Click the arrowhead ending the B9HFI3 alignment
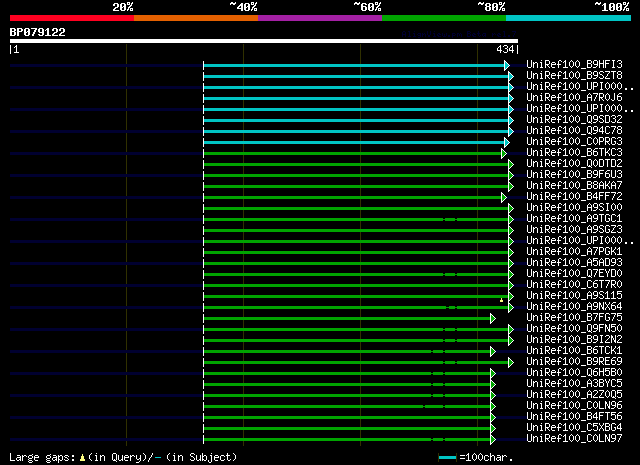The height and width of the screenshot is (465, 640). [507, 65]
